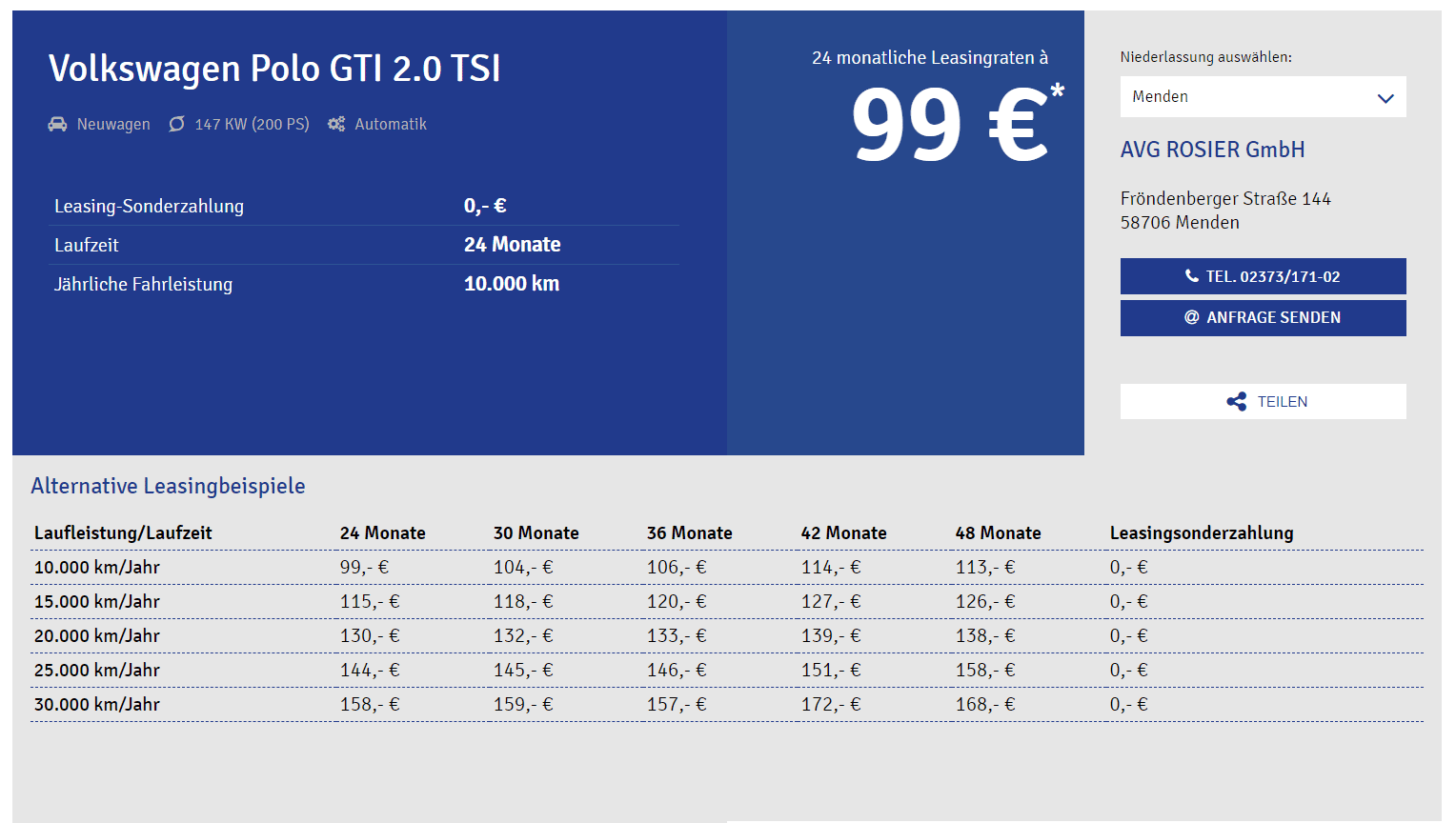
Task: Click the 10.000 km Jährliche Fahrleistung value
Action: point(512,284)
